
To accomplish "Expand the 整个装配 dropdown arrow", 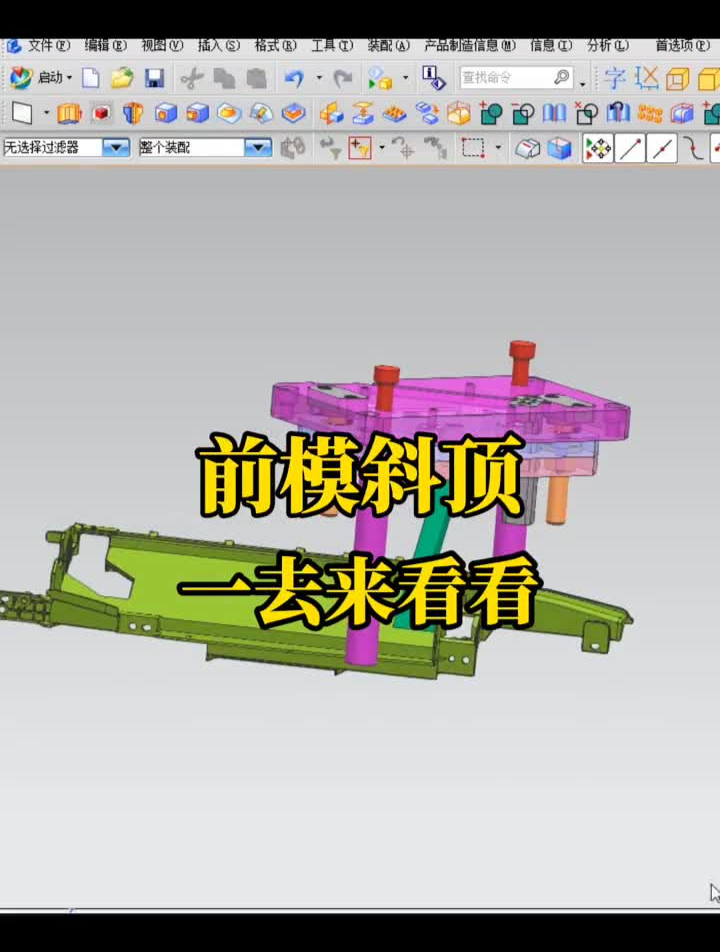I will pyautogui.click(x=258, y=148).
